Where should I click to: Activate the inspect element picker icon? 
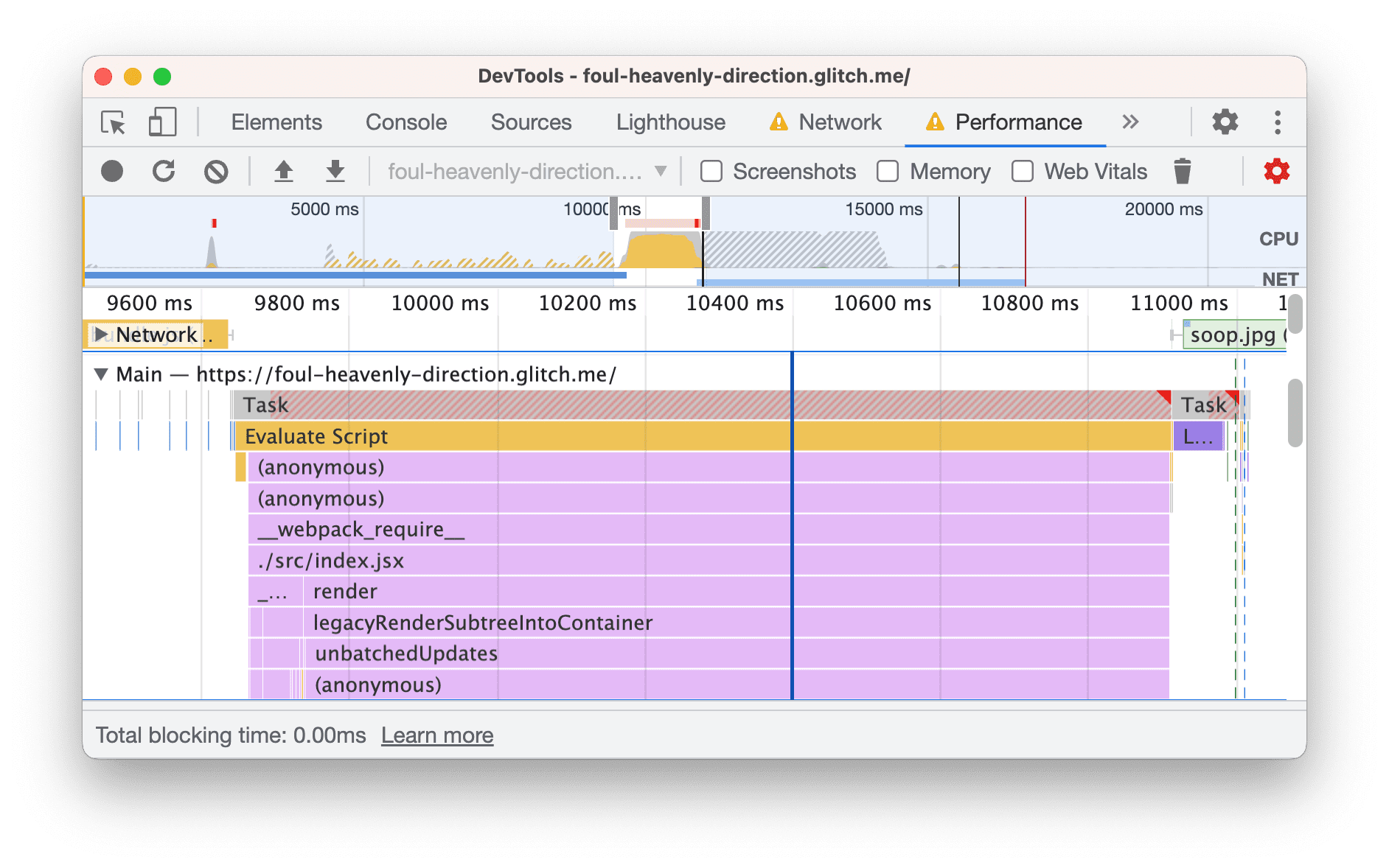pos(113,122)
